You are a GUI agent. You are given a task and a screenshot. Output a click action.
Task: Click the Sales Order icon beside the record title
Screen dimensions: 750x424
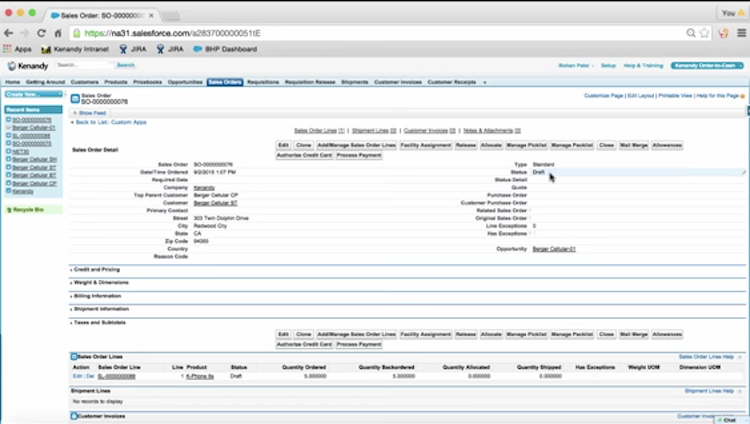click(x=75, y=99)
